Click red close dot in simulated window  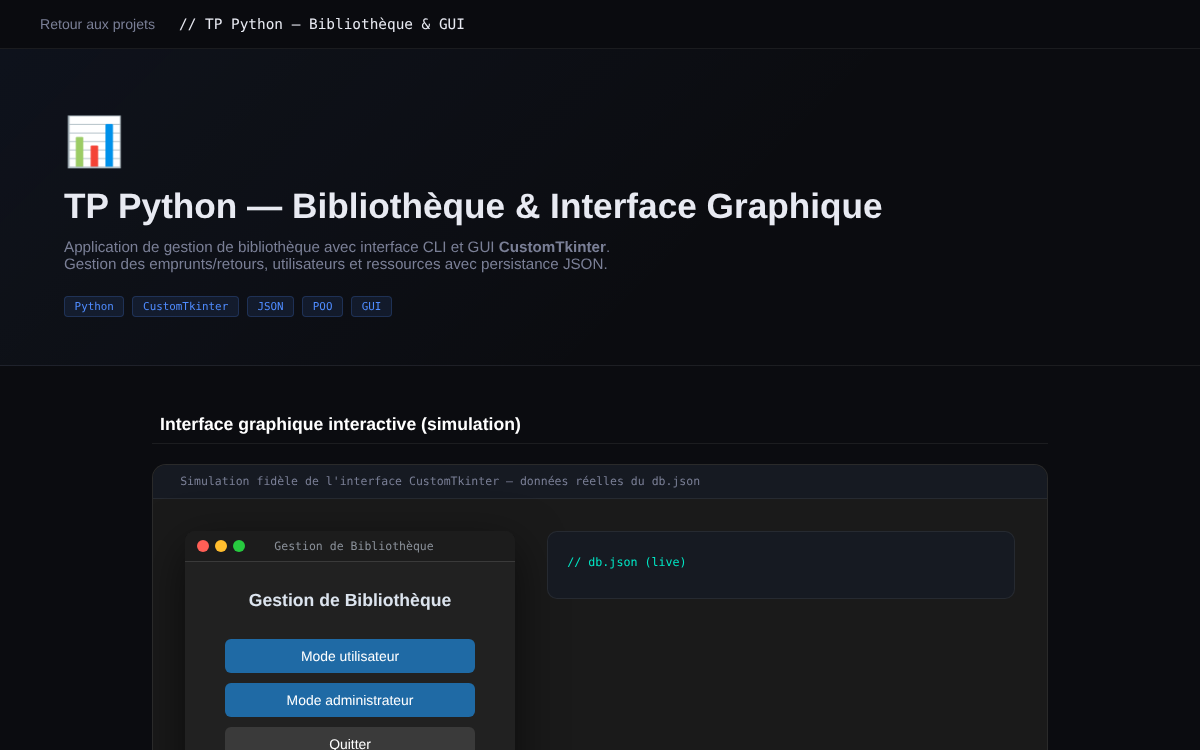[203, 546]
